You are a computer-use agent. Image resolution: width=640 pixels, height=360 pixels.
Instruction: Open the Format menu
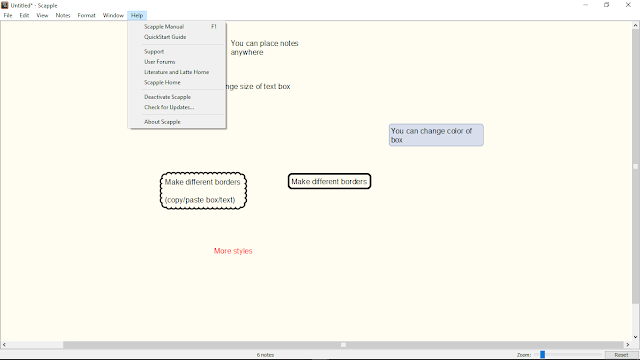(87, 16)
